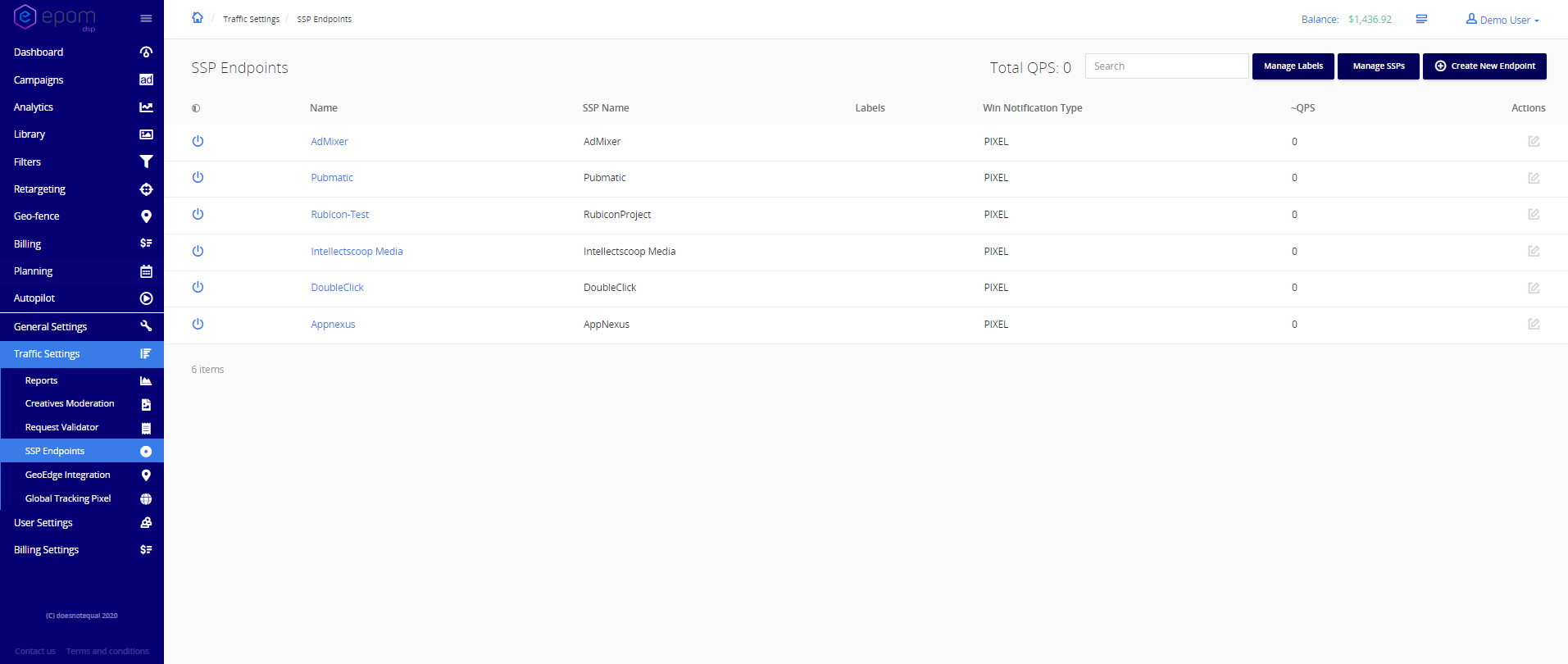Open the Rubicon-Test endpoint link
Viewport: 1568px width, 664px height.
point(340,215)
